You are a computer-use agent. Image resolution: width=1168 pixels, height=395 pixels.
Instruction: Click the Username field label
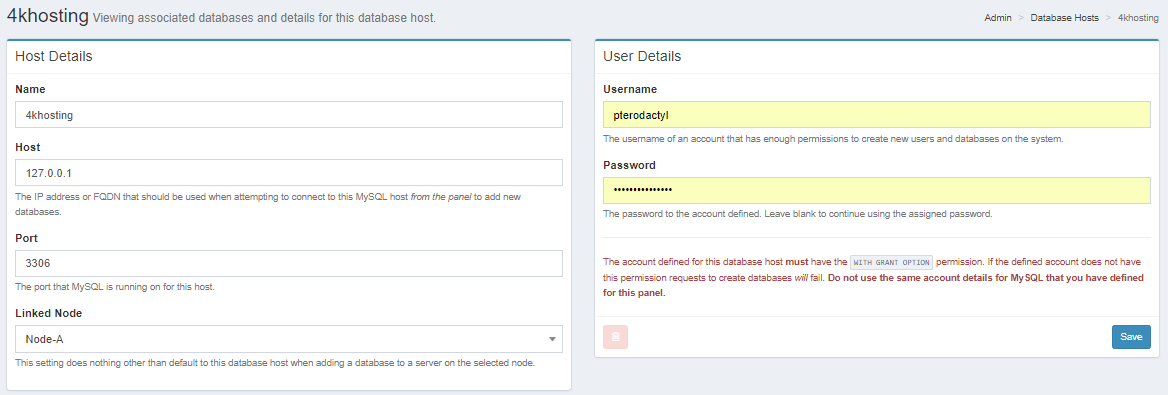[630, 89]
